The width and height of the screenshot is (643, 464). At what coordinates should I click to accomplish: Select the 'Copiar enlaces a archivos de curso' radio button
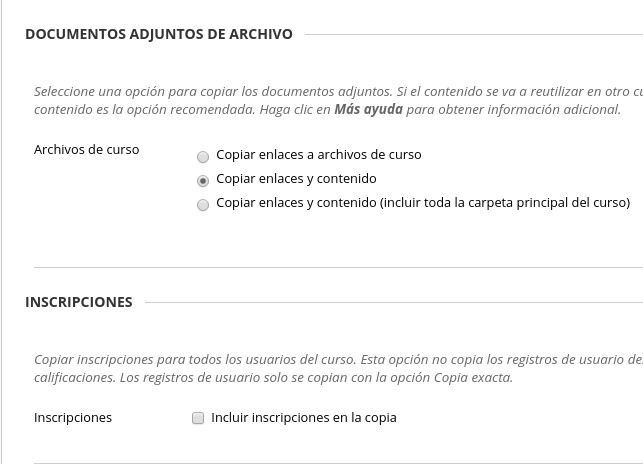coord(203,156)
